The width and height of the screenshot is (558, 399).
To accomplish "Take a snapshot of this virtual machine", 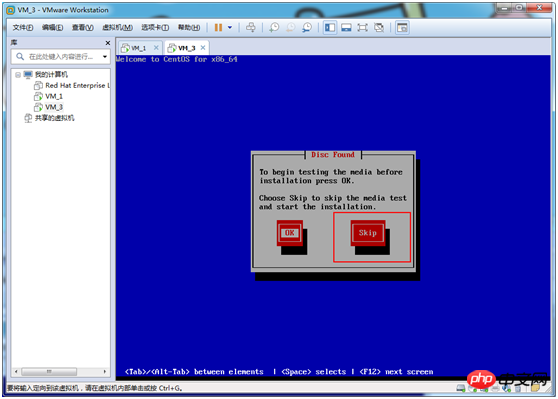I will pos(274,28).
